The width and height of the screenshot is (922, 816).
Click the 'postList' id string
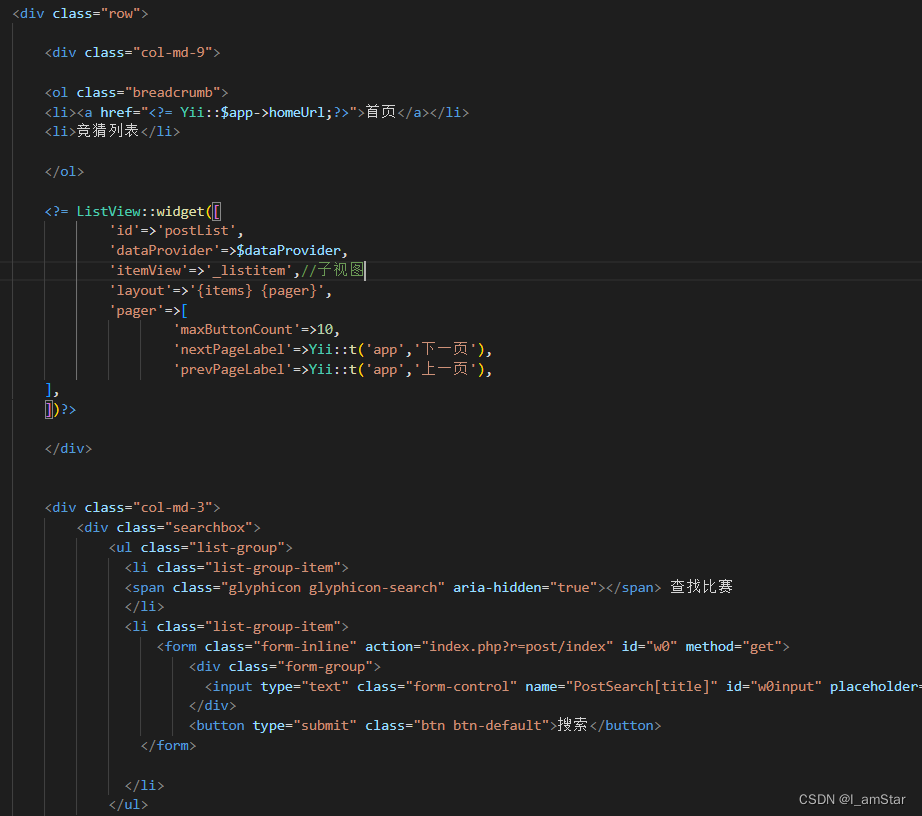pos(196,231)
